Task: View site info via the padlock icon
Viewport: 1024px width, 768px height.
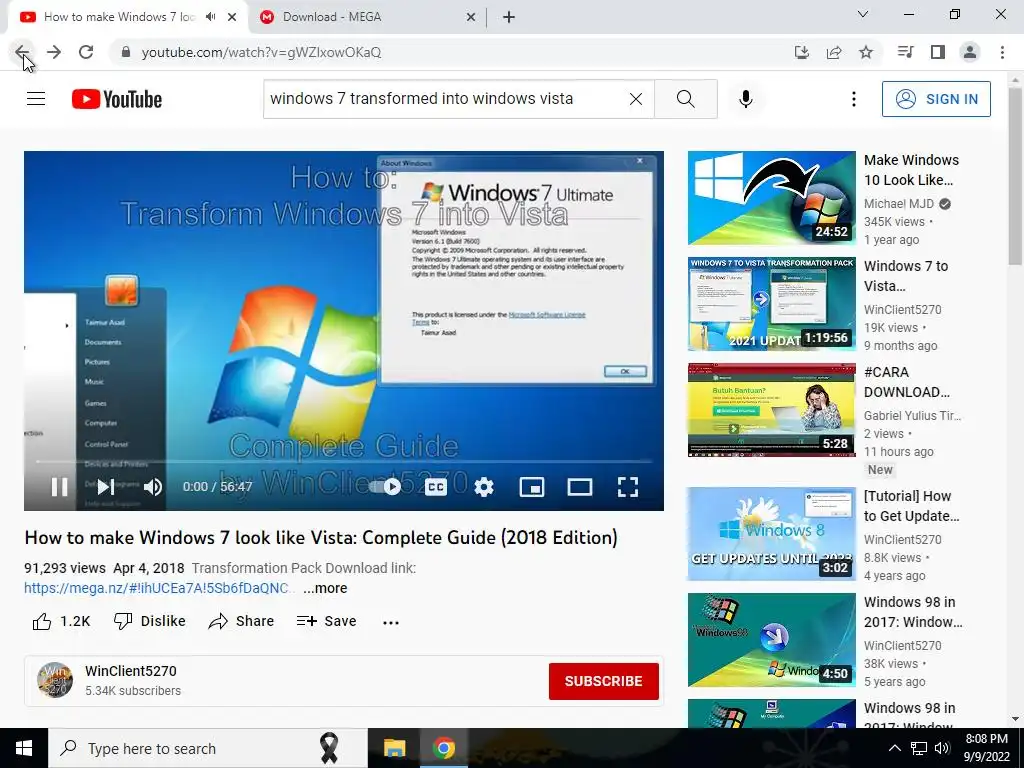Action: (126, 52)
